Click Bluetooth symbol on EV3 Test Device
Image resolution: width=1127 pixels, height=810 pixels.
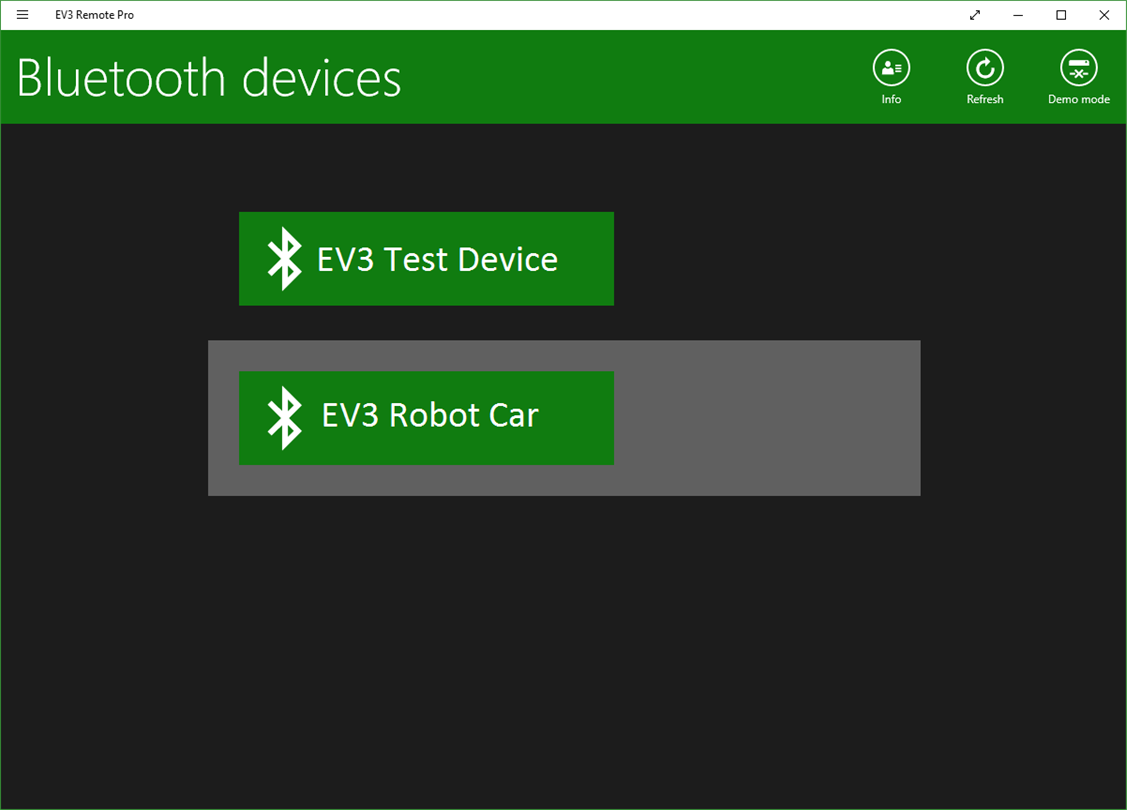284,259
